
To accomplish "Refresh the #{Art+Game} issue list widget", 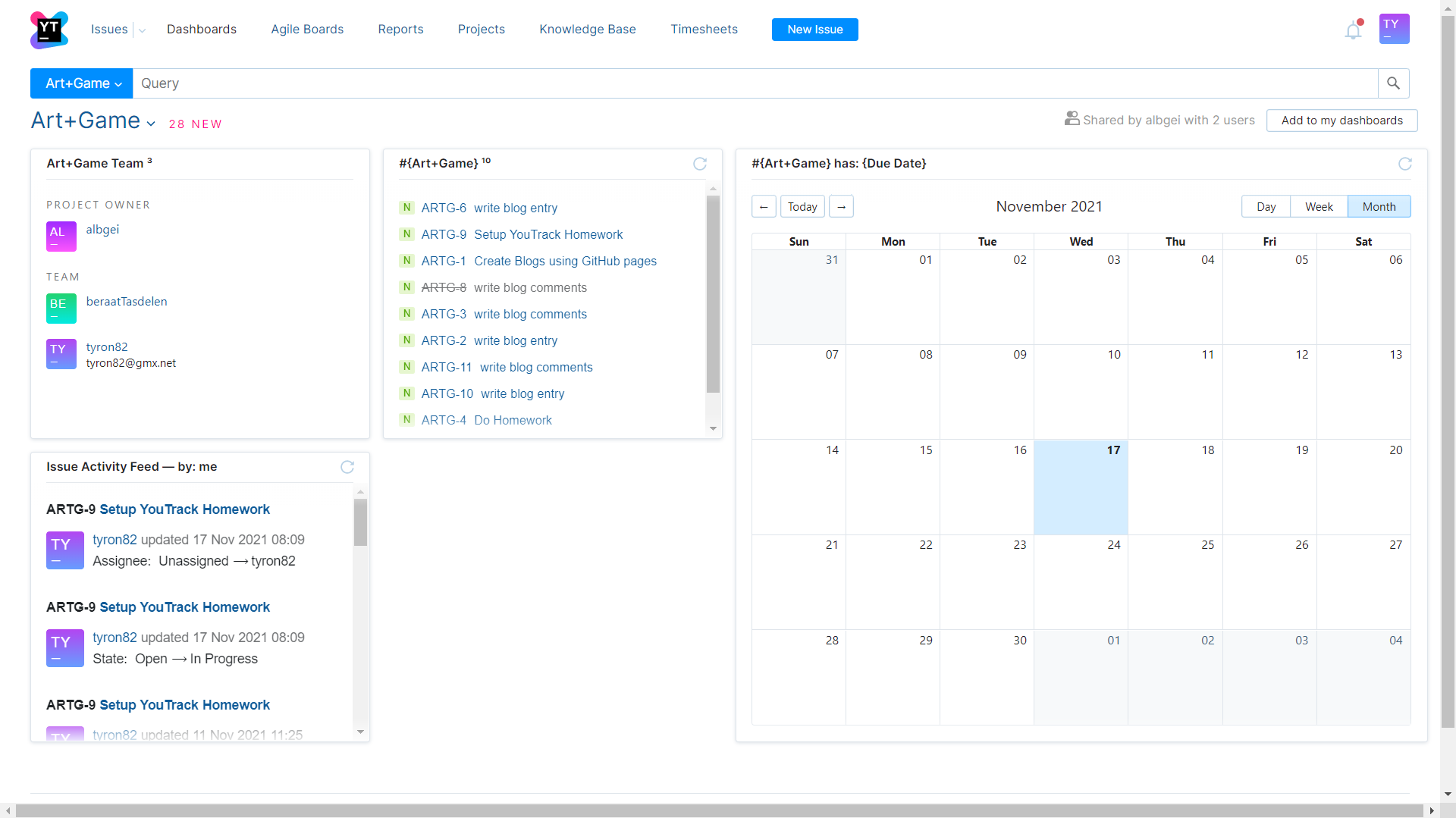I will 700,164.
